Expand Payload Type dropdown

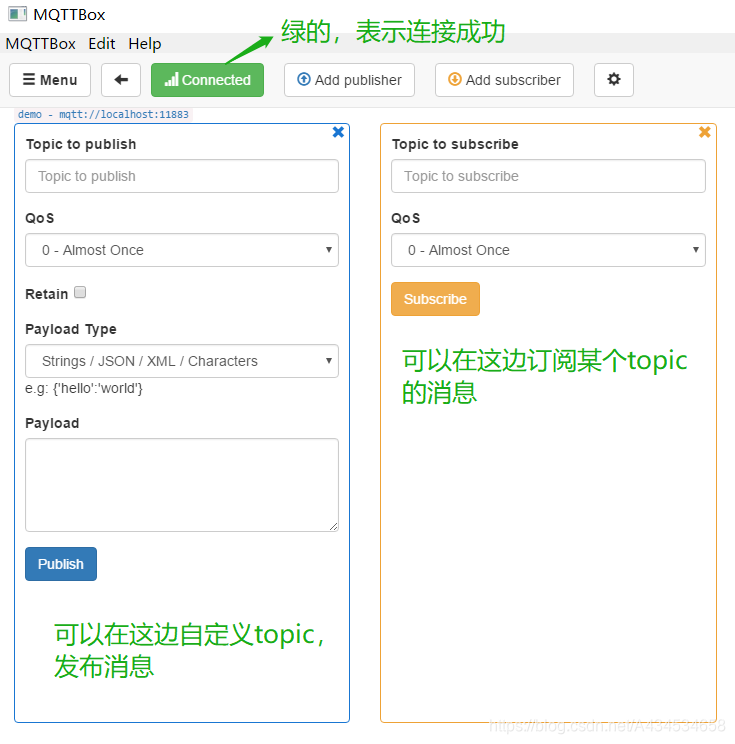pyautogui.click(x=182, y=361)
